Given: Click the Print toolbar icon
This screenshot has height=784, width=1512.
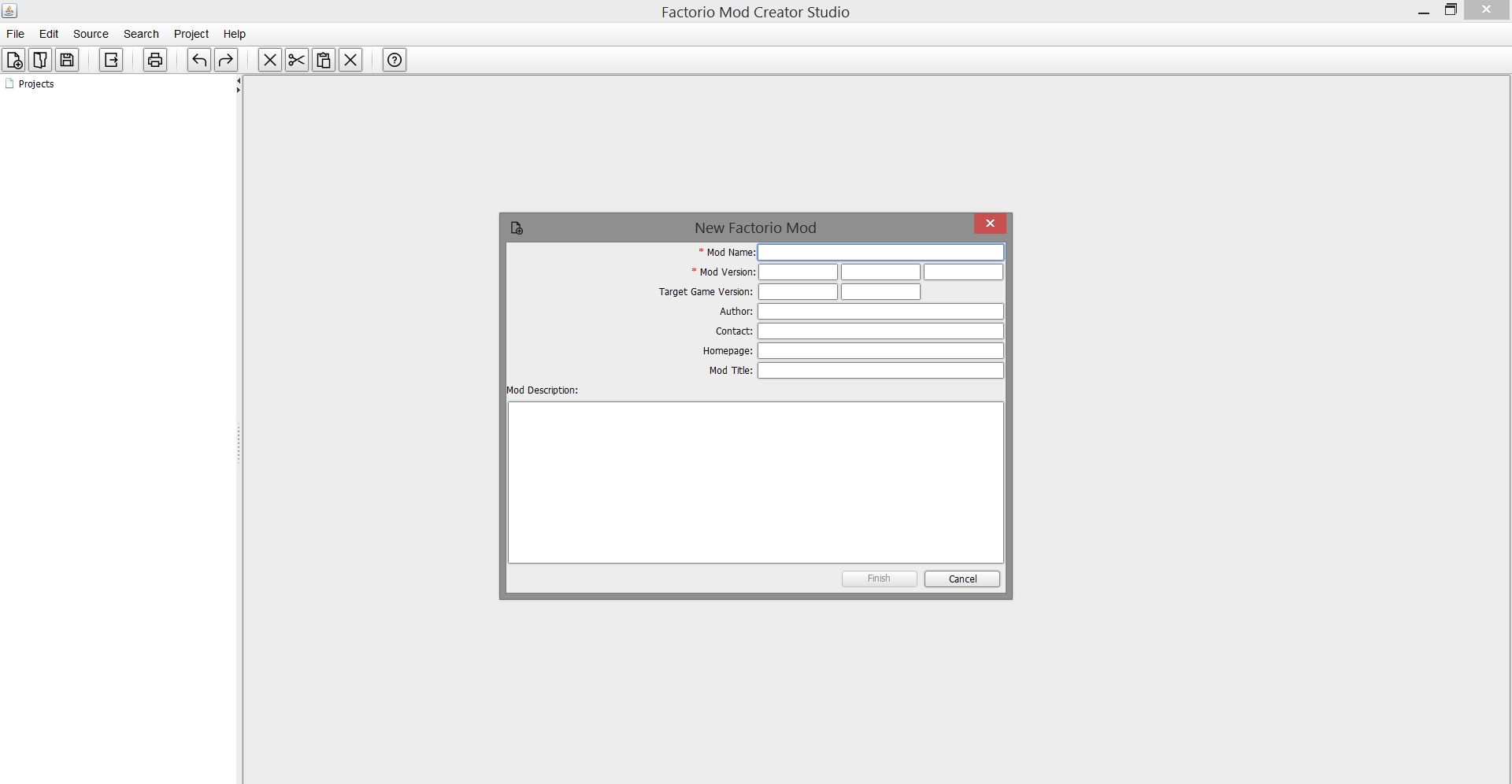Looking at the screenshot, I should coord(155,61).
